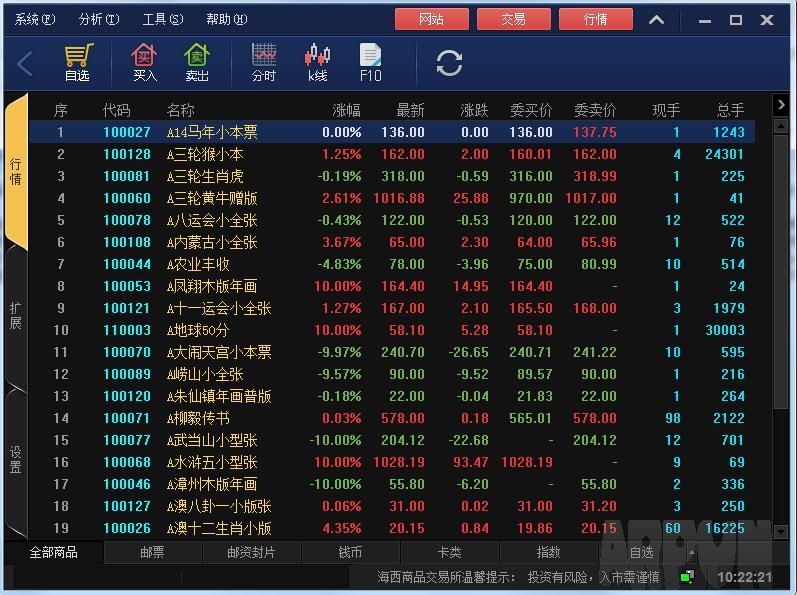Select row A14马年小本票

tap(392, 132)
